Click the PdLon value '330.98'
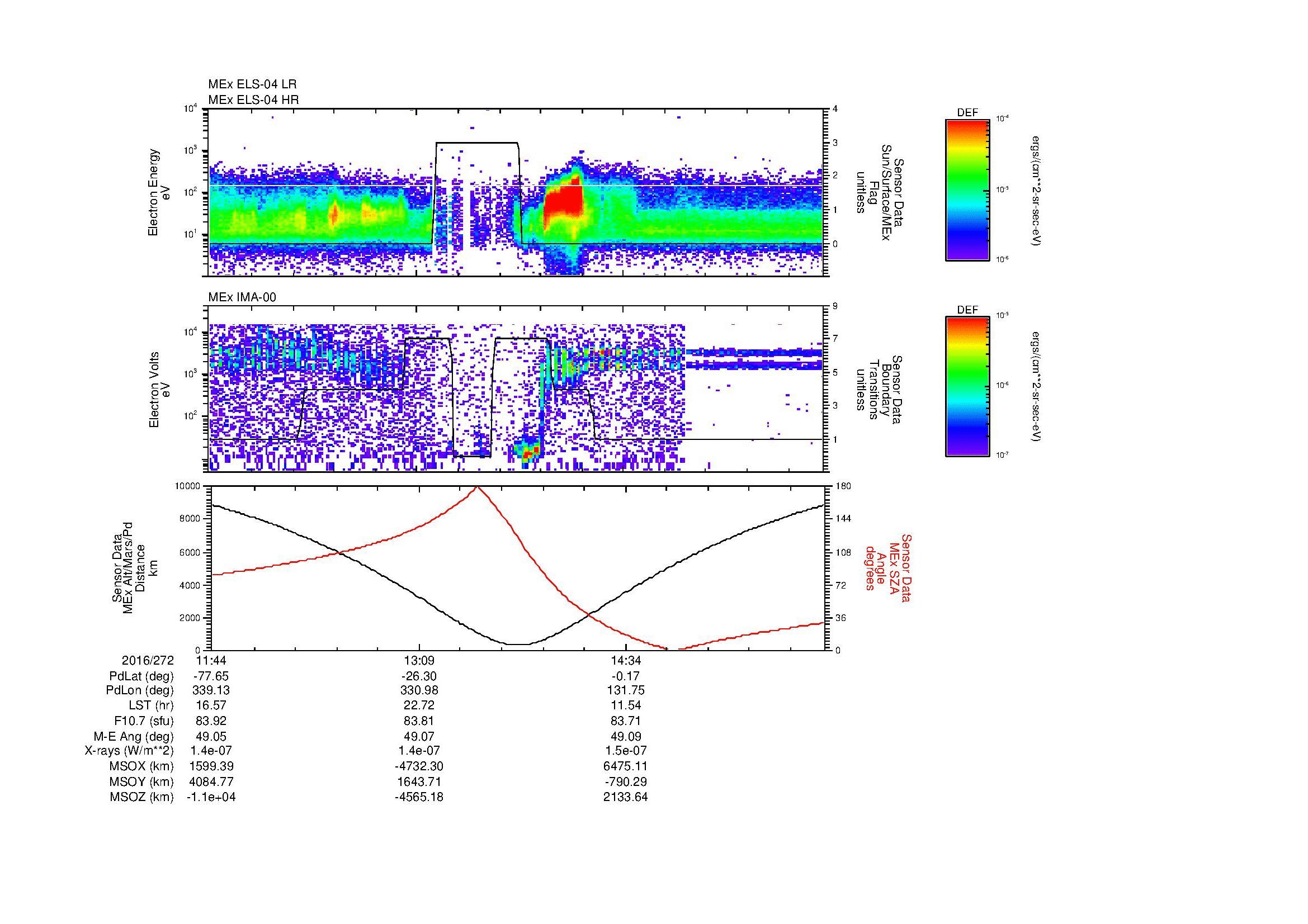1308x924 pixels. pos(419,690)
